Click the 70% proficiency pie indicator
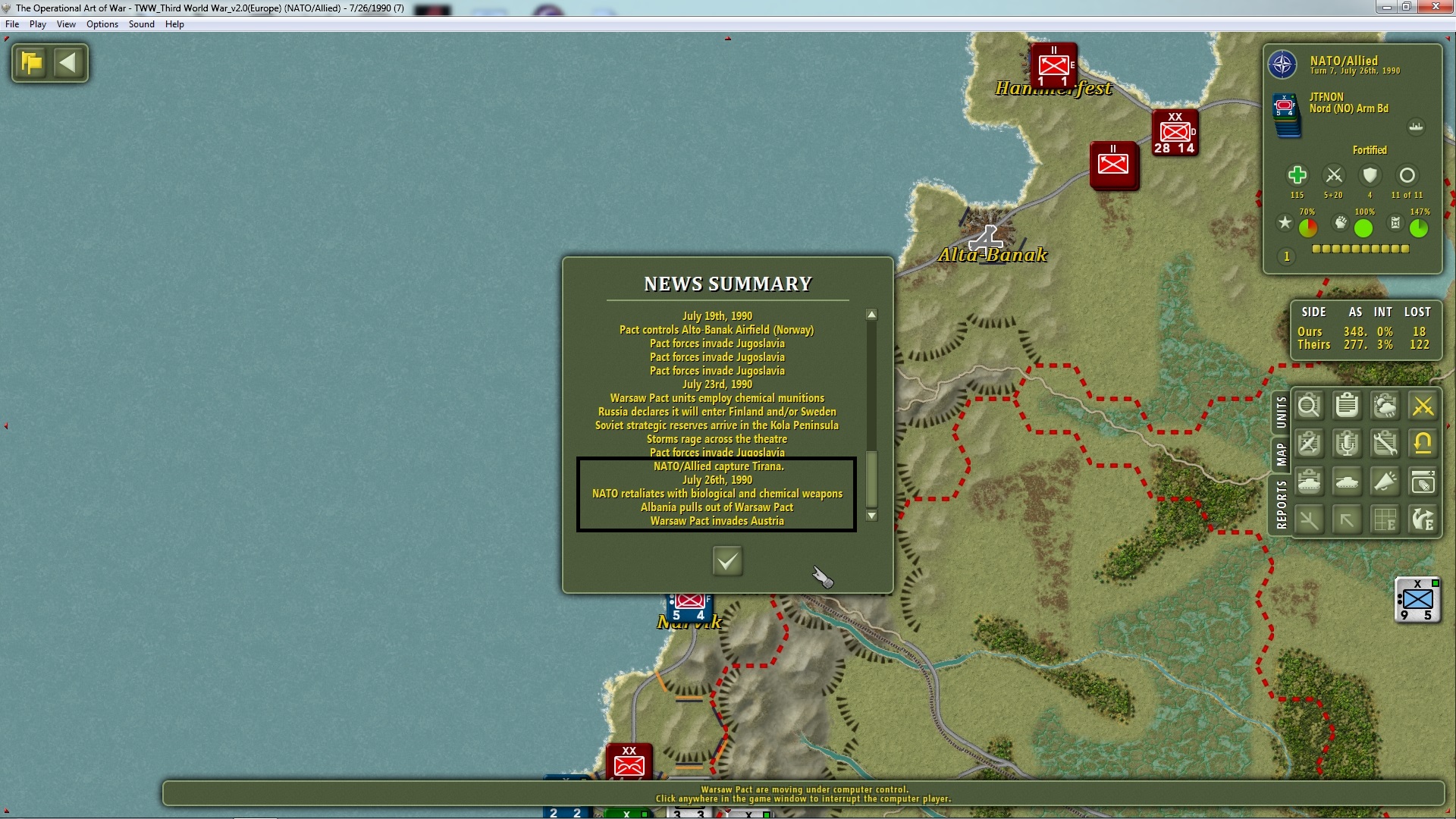Image resolution: width=1456 pixels, height=819 pixels. pos(1308,227)
